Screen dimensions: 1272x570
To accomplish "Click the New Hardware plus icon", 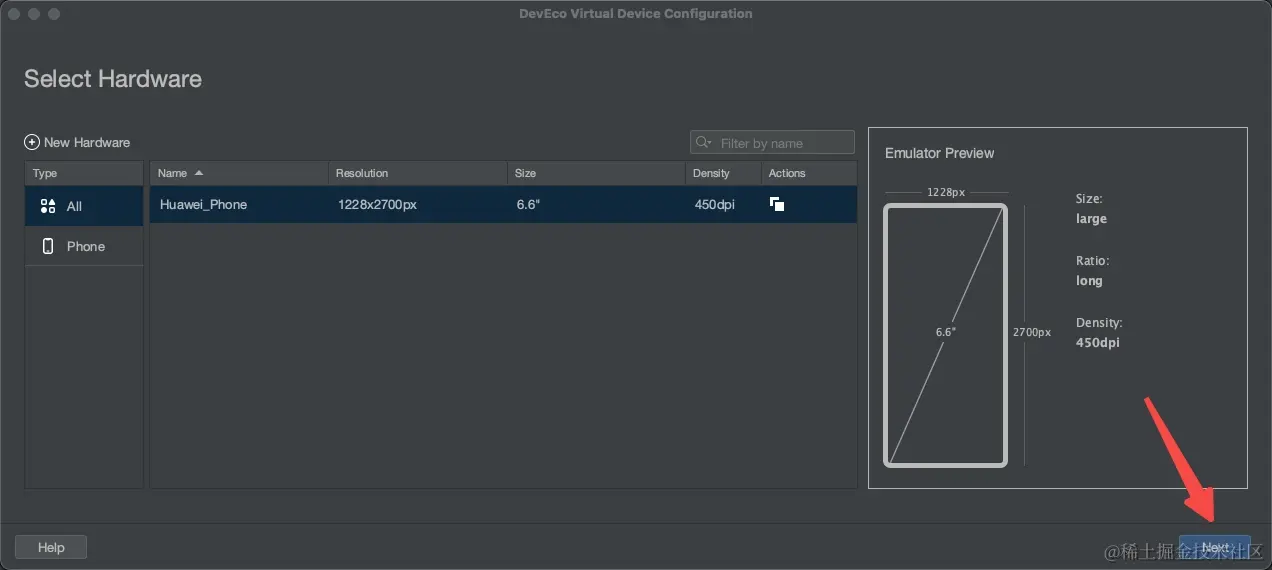I will tap(31, 143).
